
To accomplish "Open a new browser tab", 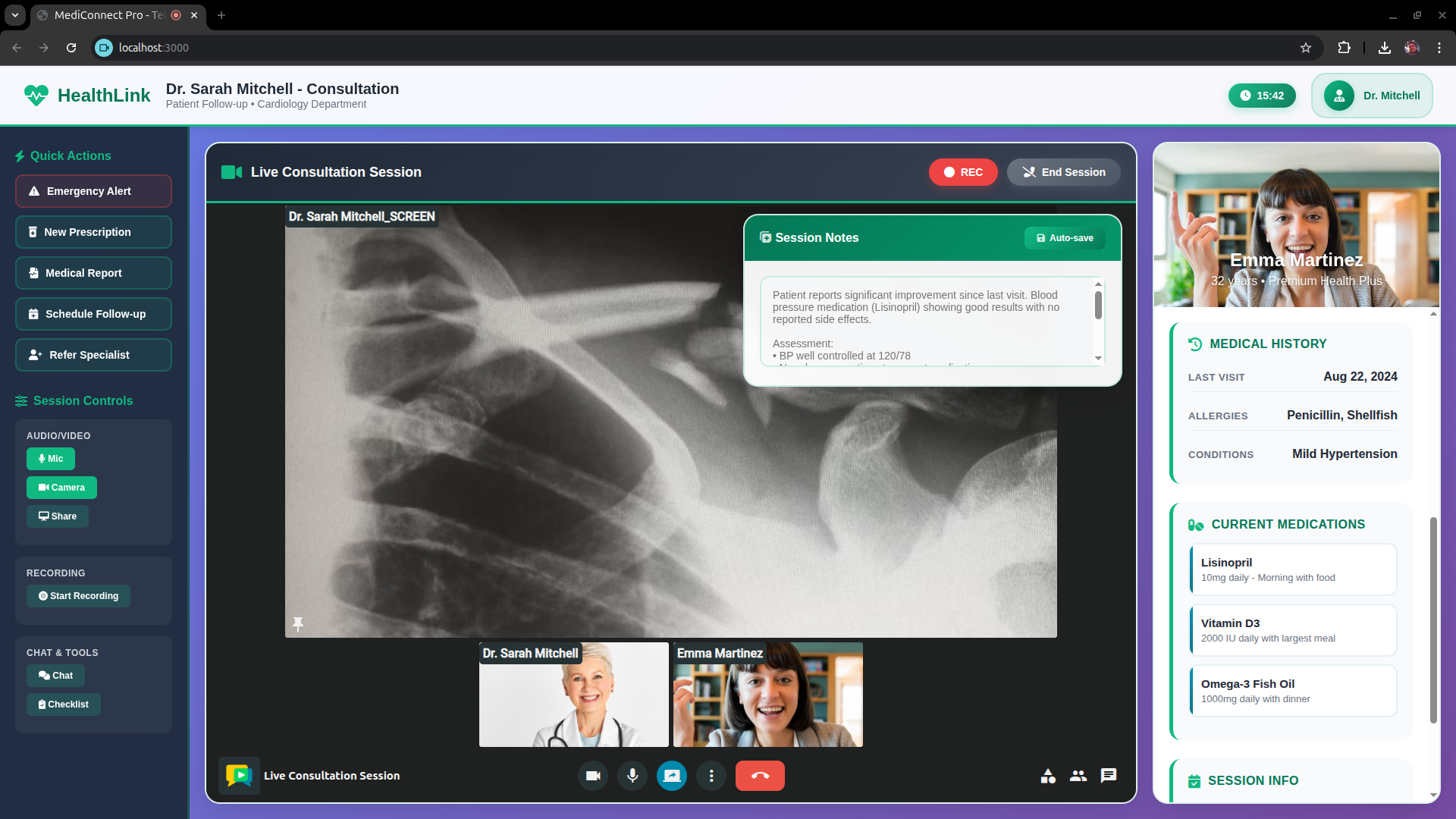I will (x=221, y=15).
